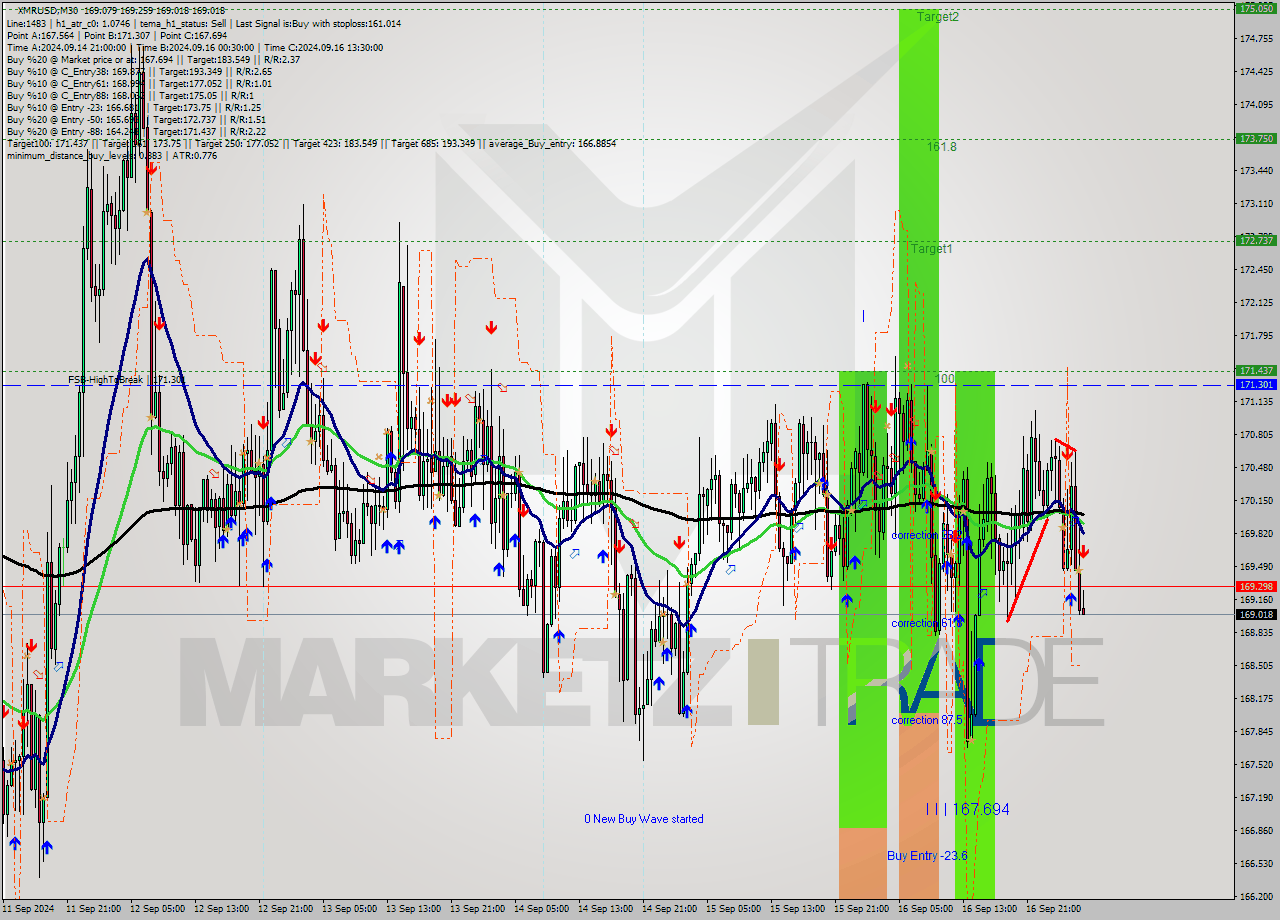Click the '15 Sep 21:00' time axis label
Viewport: 1280px width, 920px height.
tap(861, 909)
